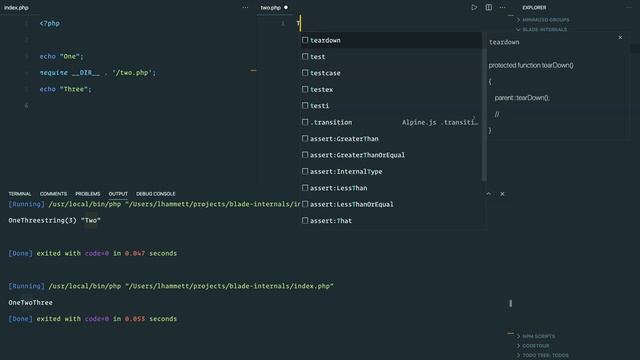640x360 pixels.
Task: Open the PROBLEMS panel tab
Action: (87, 194)
